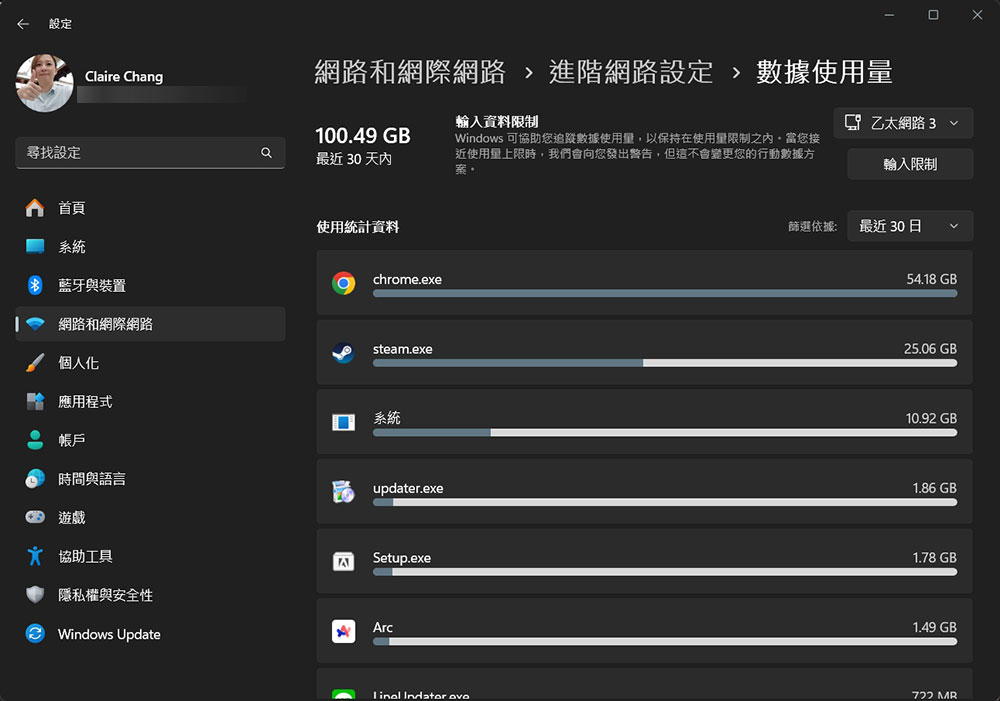1000x701 pixels.
Task: Select the 系統 monitor icon in sidebar
Action: tap(35, 246)
